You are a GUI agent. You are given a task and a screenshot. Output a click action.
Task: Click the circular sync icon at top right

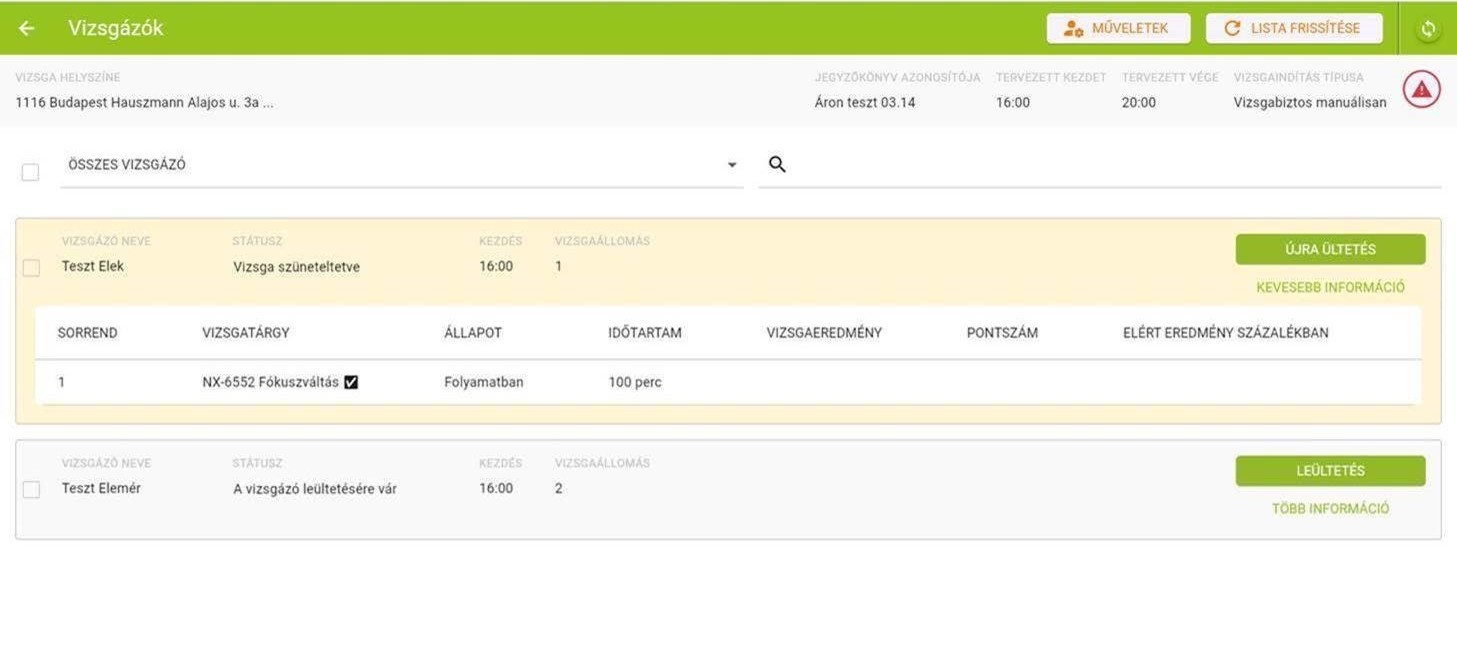pyautogui.click(x=1428, y=29)
